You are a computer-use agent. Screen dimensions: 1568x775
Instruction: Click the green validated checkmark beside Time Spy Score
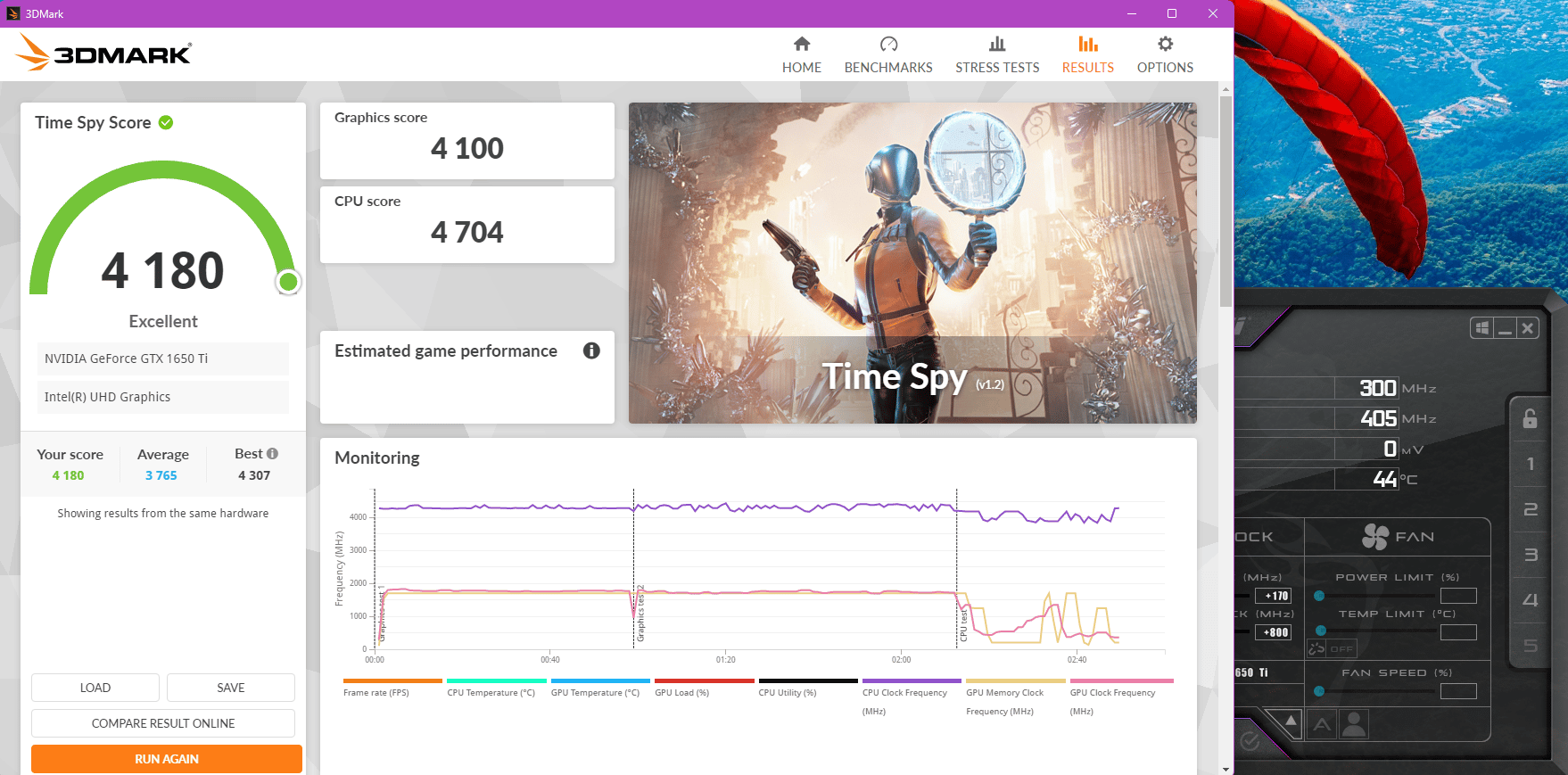[x=166, y=122]
